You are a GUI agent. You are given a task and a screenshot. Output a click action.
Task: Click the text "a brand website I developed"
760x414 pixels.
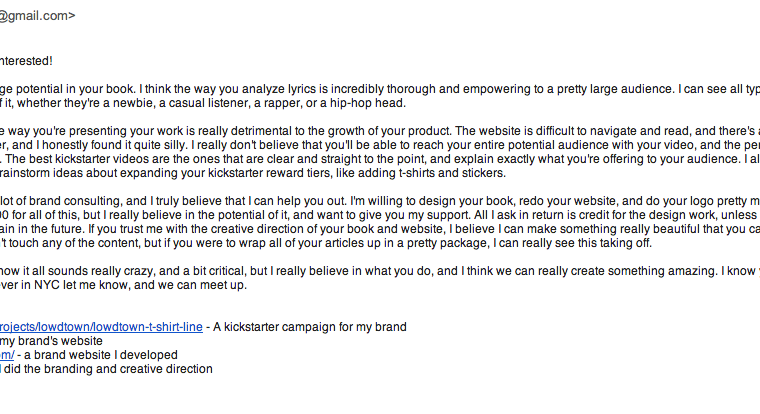[101, 355]
